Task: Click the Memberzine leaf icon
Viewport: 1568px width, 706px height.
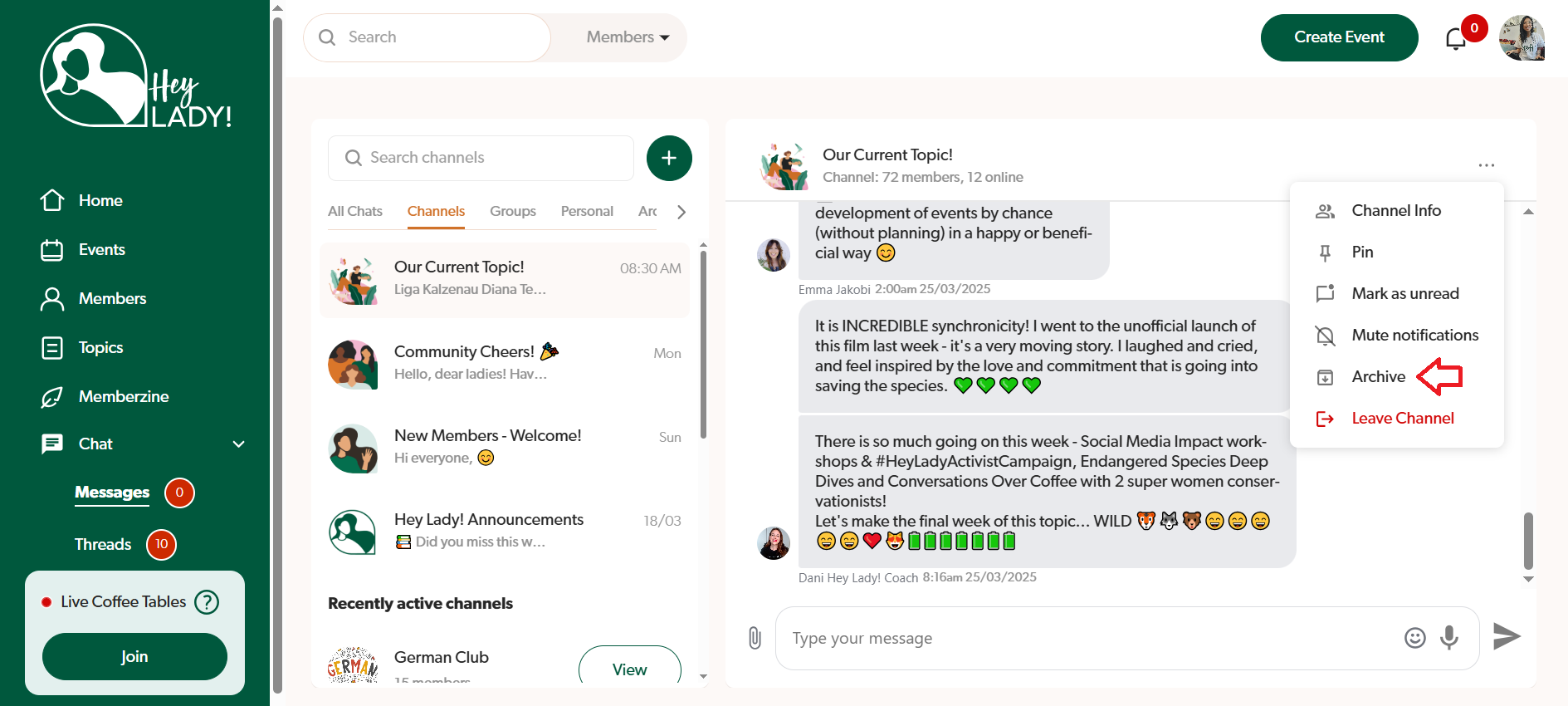Action: point(52,396)
